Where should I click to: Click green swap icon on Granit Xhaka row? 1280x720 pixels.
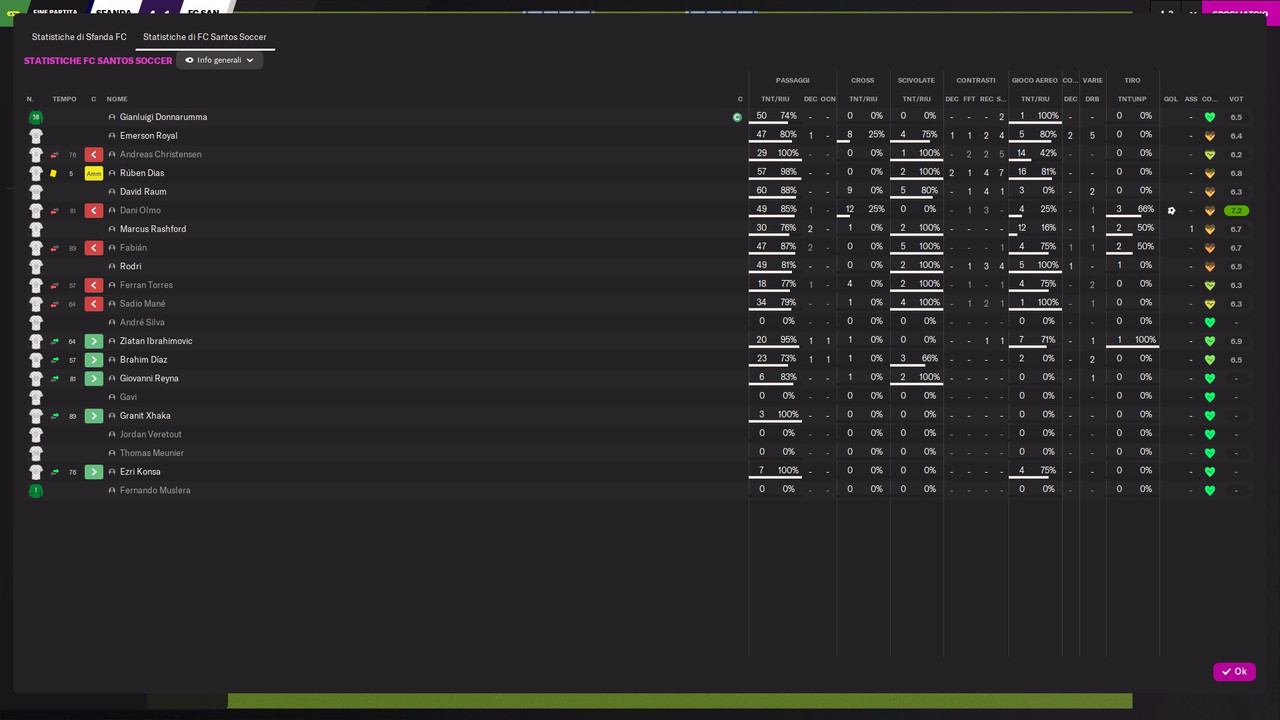pos(55,416)
